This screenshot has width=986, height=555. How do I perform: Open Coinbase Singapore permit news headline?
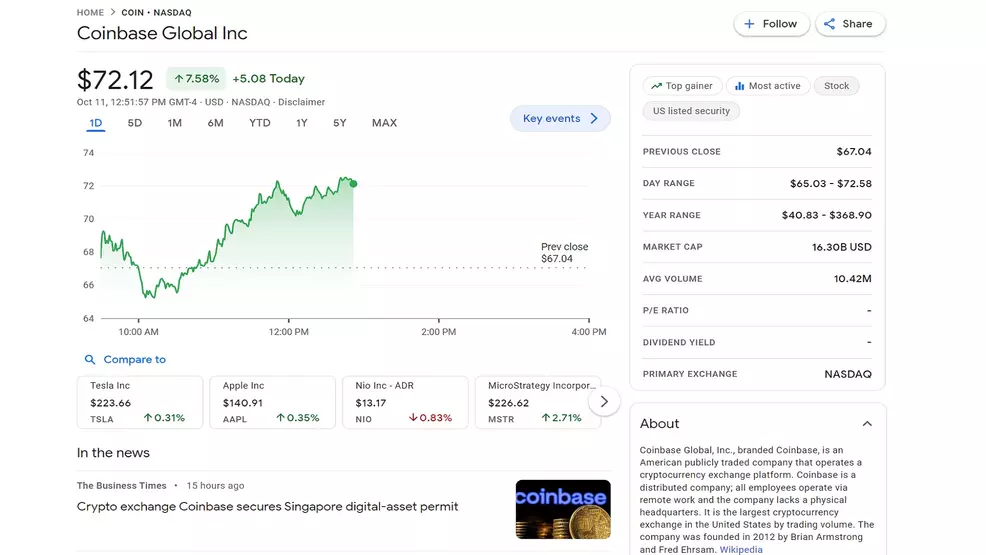coord(267,507)
